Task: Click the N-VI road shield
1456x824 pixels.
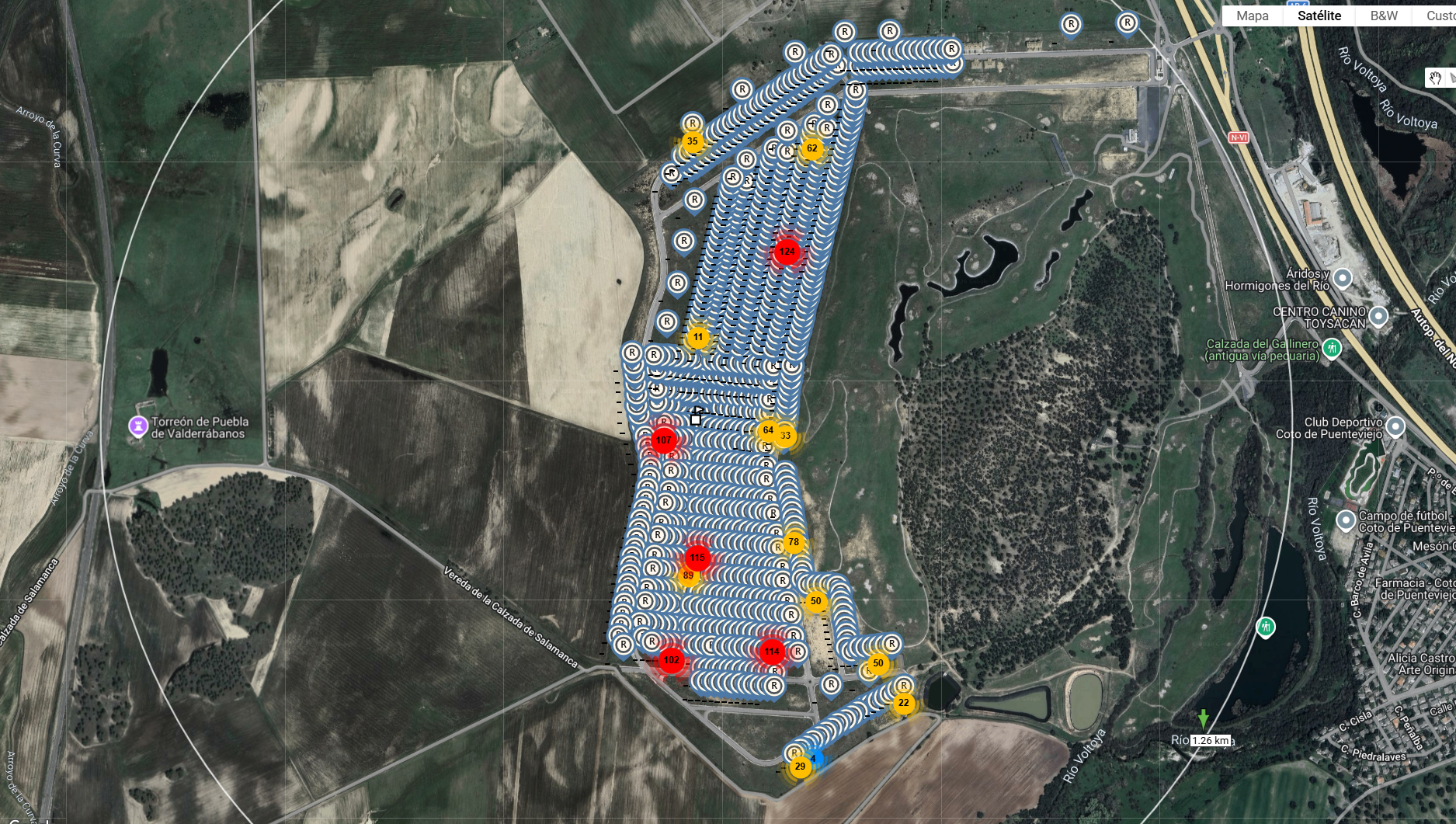Action: coord(1239,137)
